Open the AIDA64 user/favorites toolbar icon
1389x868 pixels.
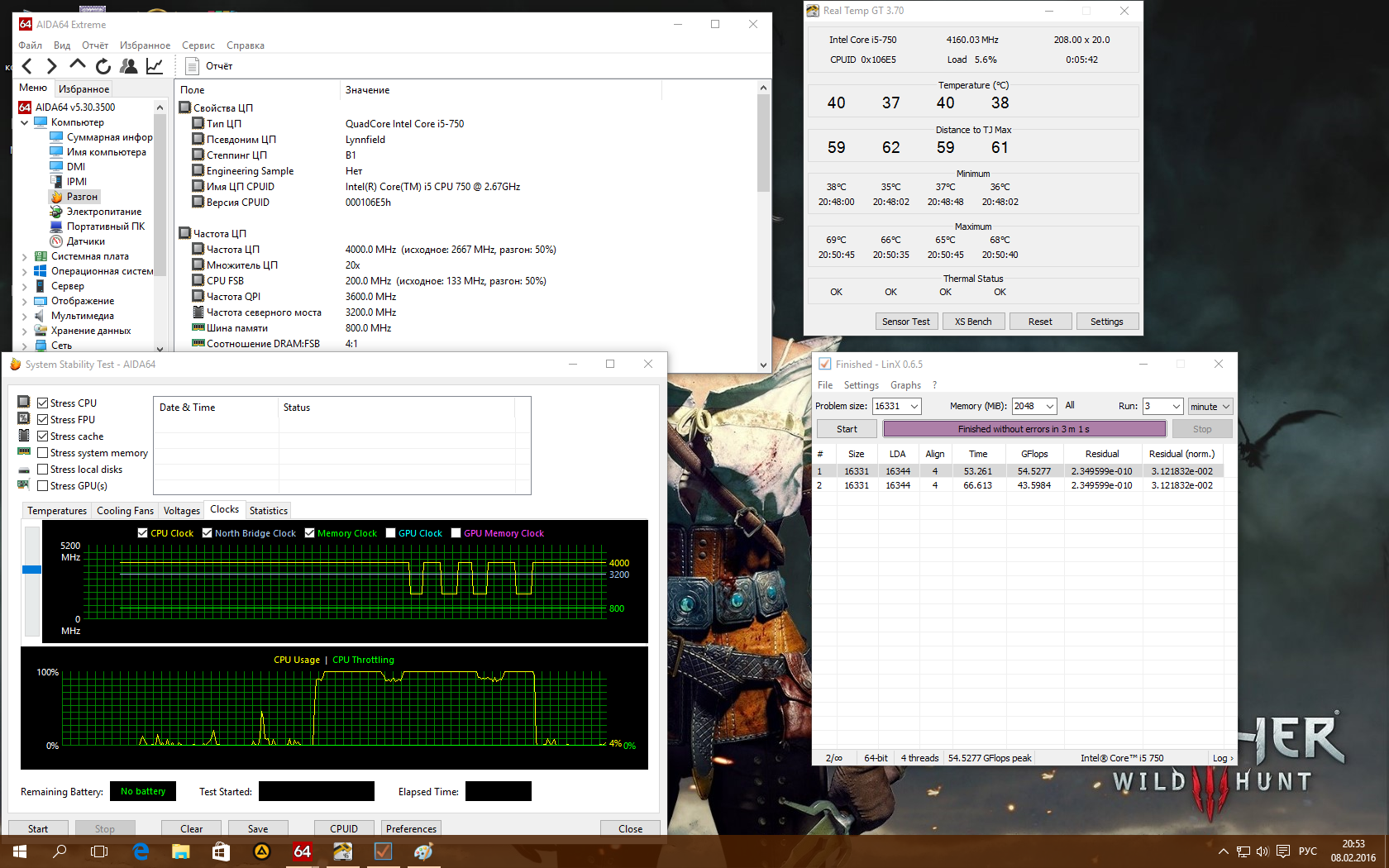(x=129, y=66)
